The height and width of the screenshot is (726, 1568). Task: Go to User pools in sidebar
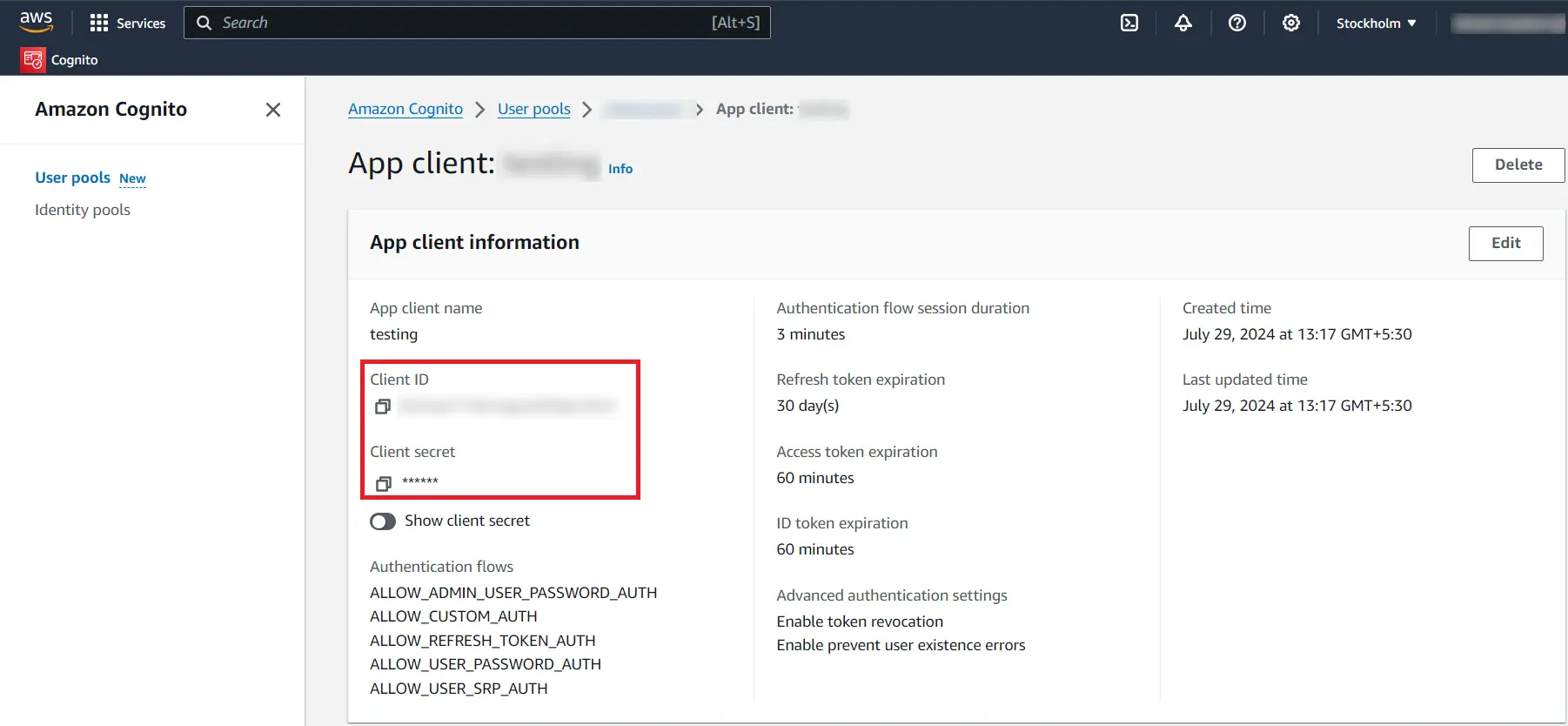[x=73, y=178]
